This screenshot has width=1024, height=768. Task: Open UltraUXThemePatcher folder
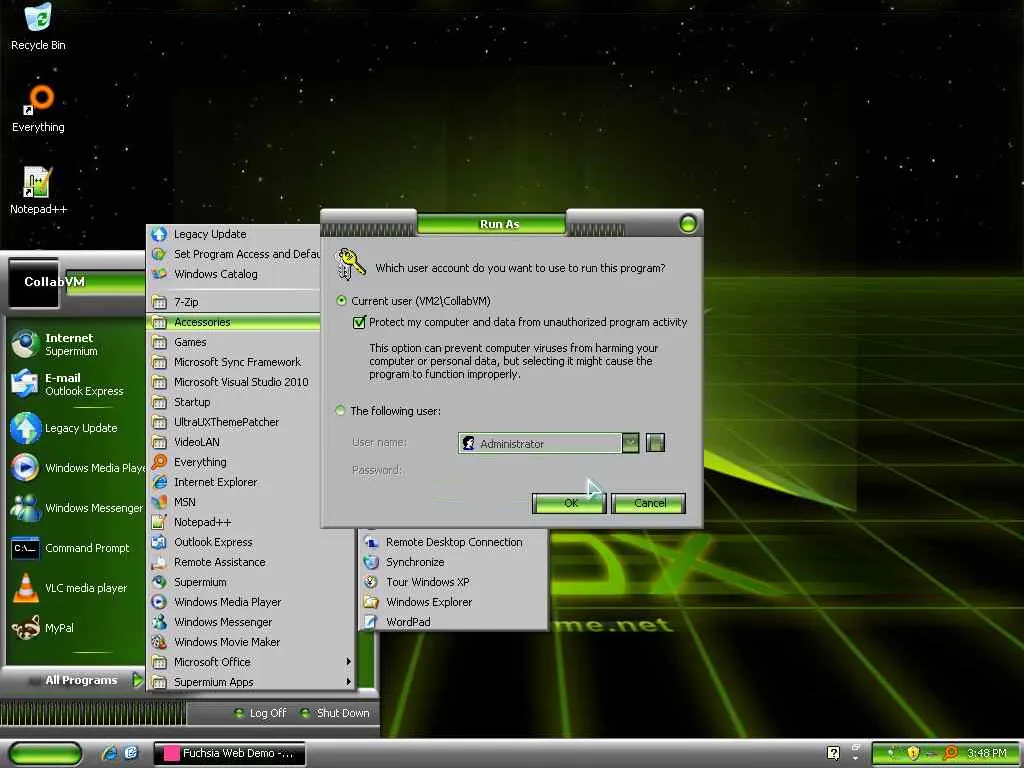coord(234,422)
